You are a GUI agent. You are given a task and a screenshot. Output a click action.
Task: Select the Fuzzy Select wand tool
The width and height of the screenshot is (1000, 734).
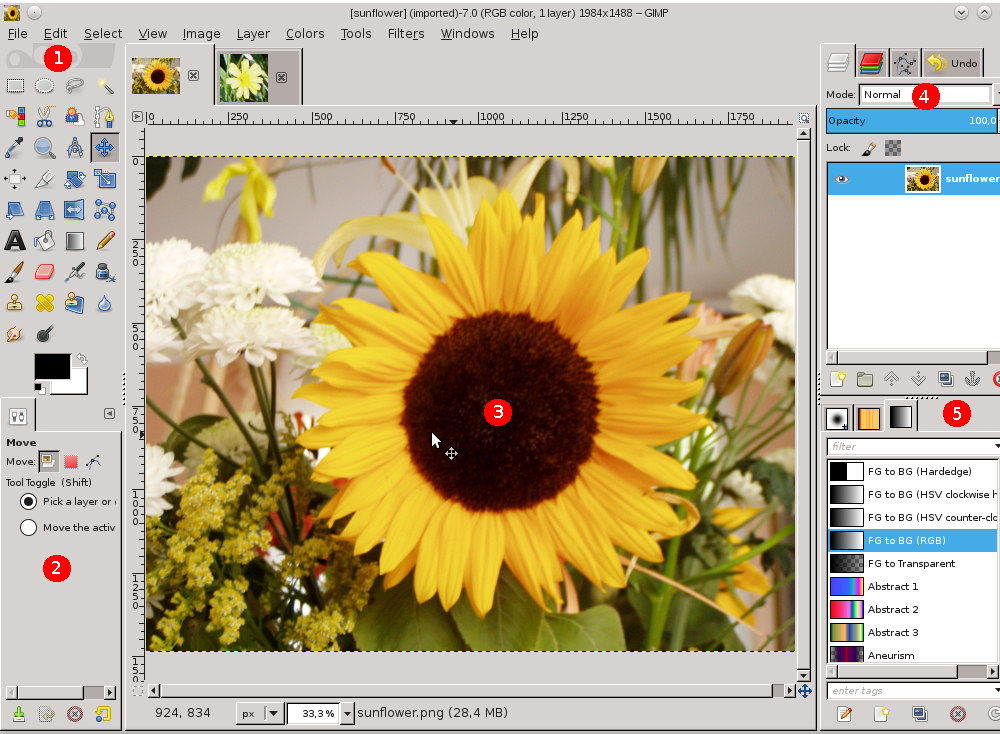[x=104, y=85]
